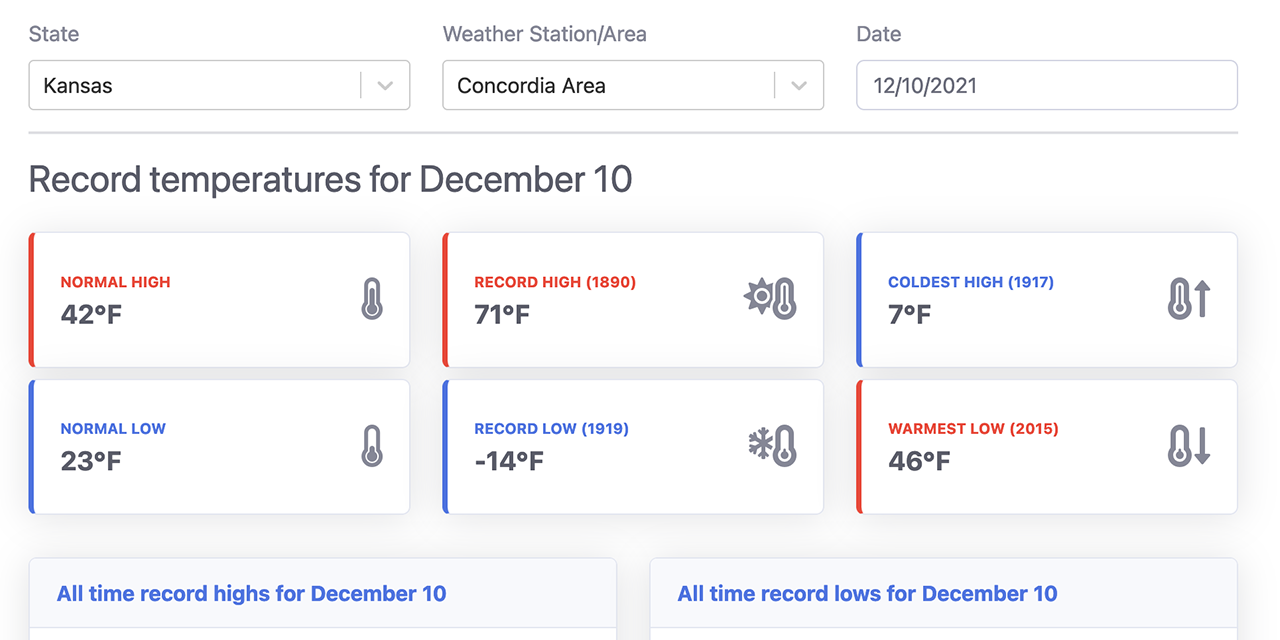This screenshot has height=640, width=1280.
Task: Open All time record highs for December 10
Action: (252, 593)
